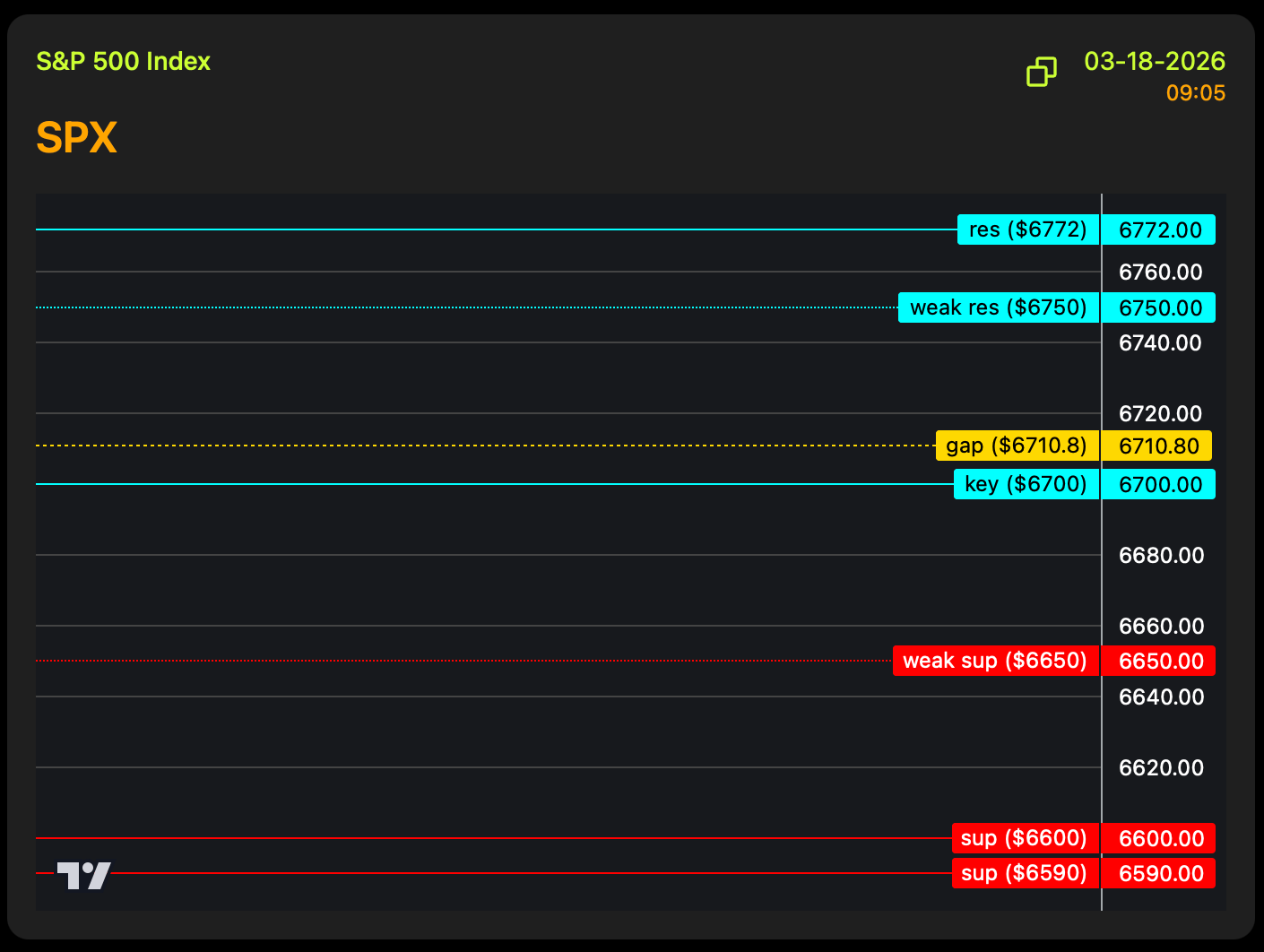Screen dimensions: 1264x952
Task: Select the weak res ($6750) level label
Action: click(999, 307)
